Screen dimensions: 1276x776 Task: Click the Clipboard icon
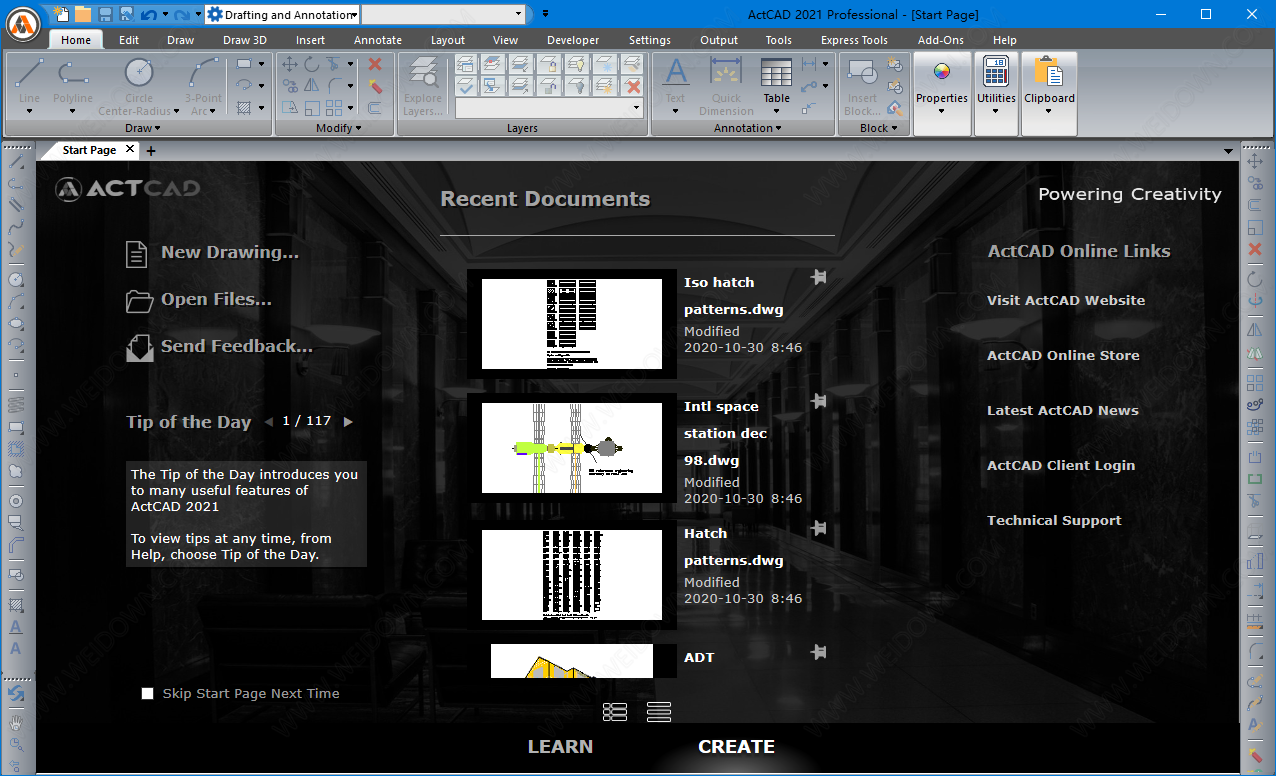click(x=1049, y=73)
